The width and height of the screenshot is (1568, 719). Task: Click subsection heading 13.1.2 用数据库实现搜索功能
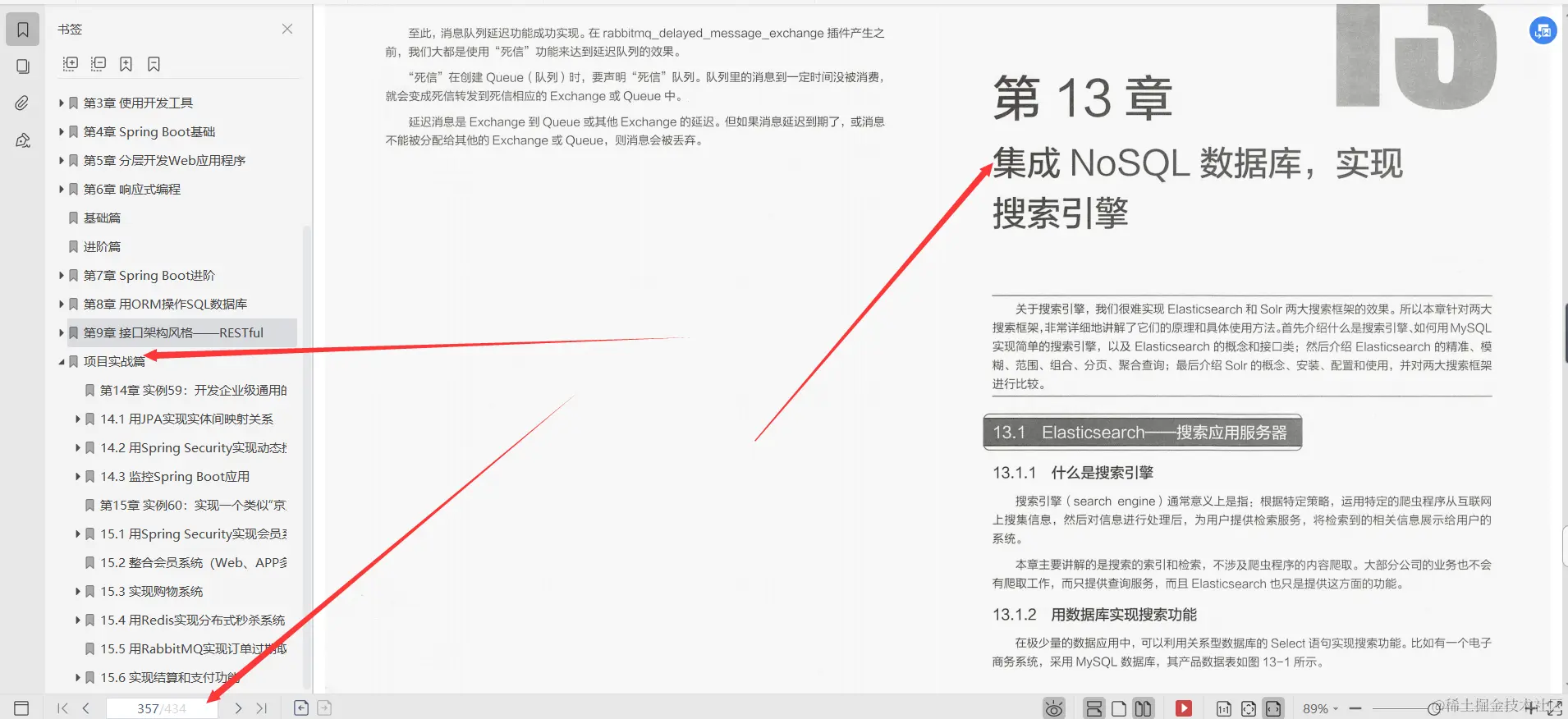[1094, 615]
